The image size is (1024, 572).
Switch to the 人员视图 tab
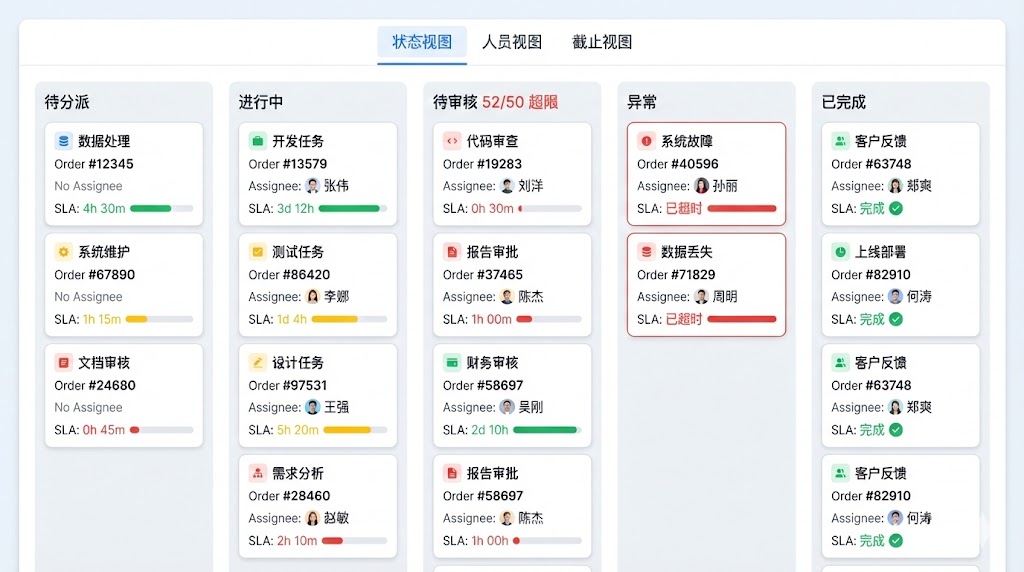(512, 42)
